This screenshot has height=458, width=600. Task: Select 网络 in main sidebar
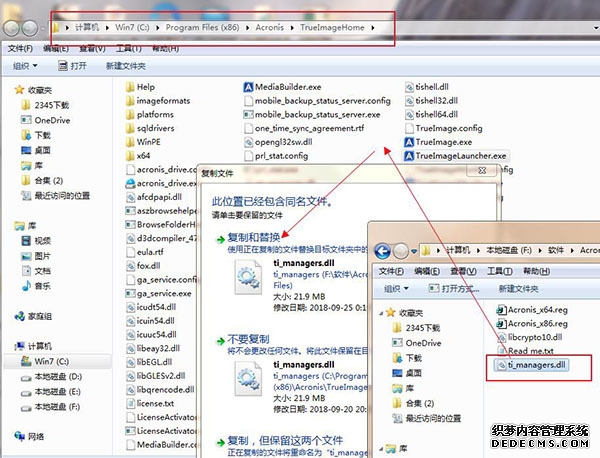29,437
